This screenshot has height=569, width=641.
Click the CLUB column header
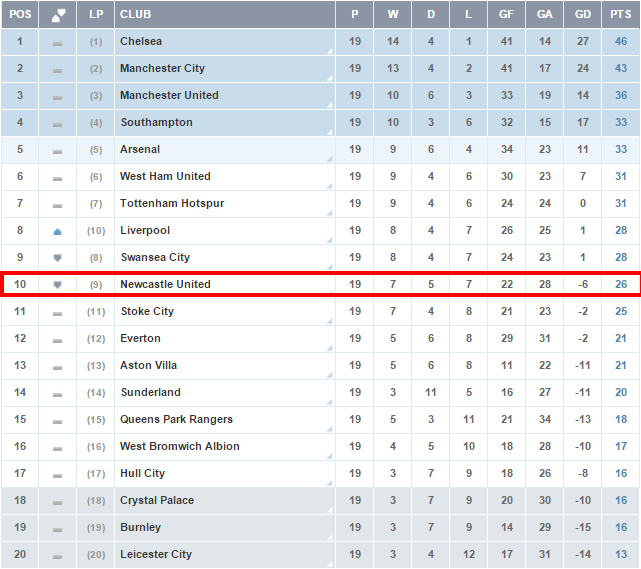coord(135,15)
